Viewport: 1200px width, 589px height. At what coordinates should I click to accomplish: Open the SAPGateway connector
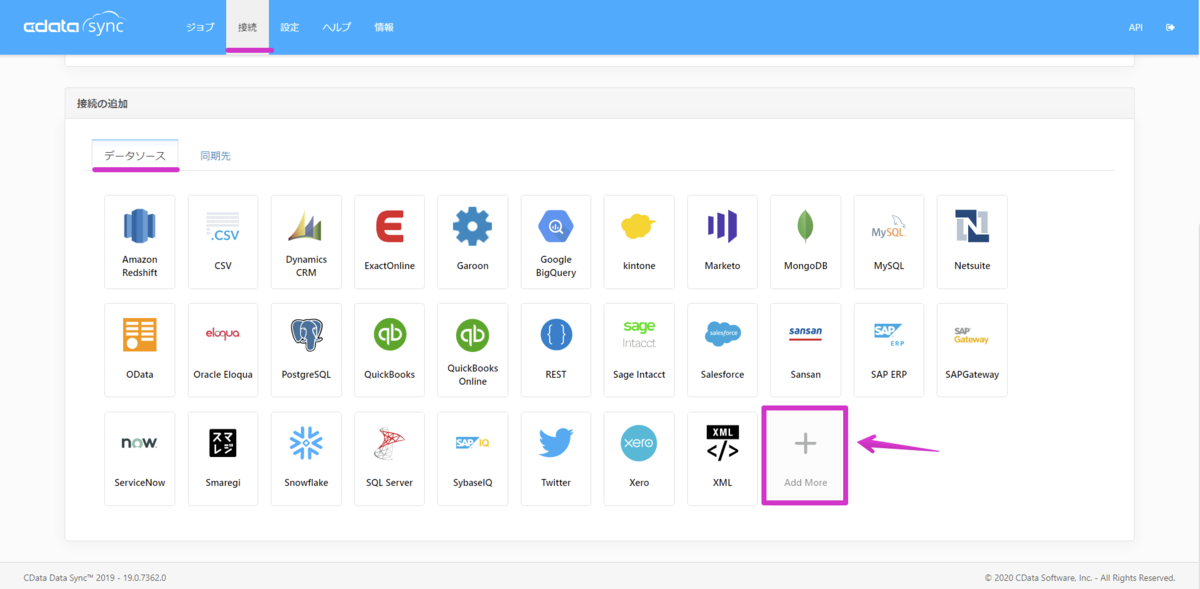click(x=972, y=350)
